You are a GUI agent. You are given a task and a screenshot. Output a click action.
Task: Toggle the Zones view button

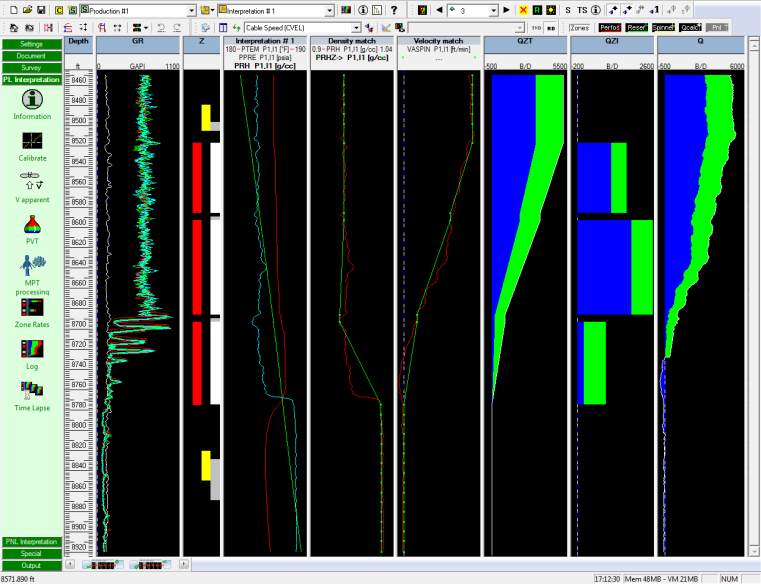point(579,28)
